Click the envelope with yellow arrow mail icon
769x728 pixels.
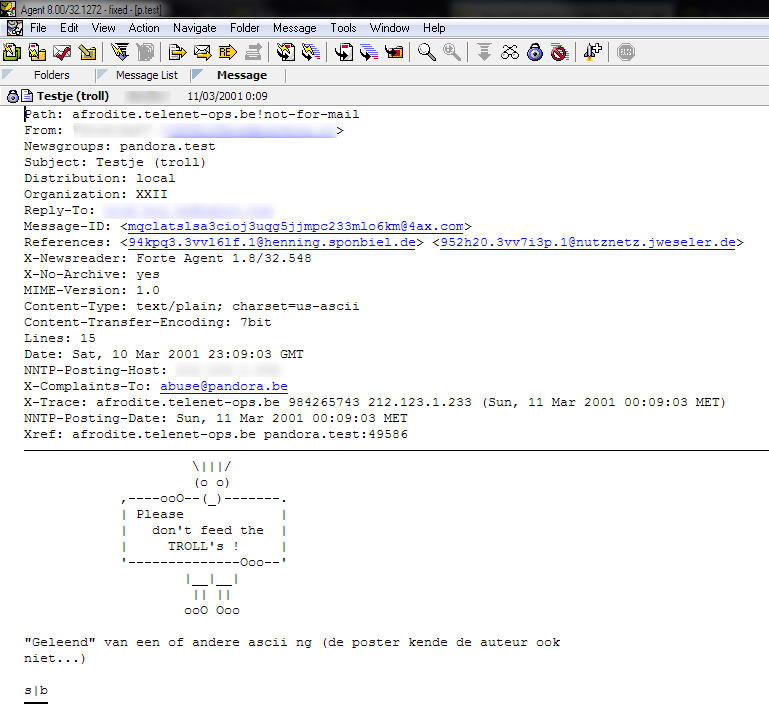(x=203, y=52)
